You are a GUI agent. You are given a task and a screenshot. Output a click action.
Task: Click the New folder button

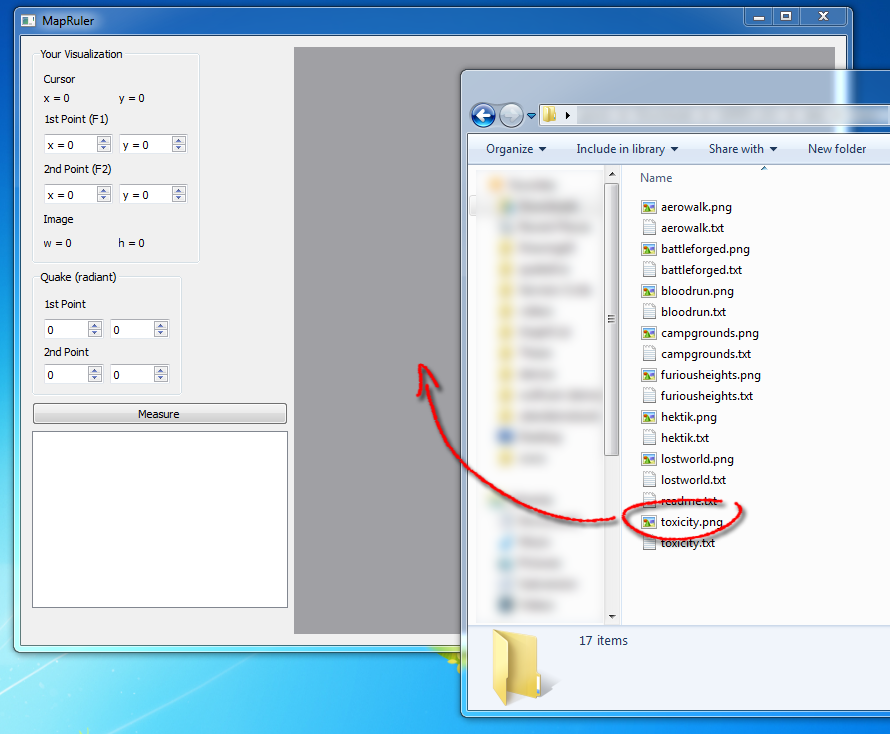837,149
